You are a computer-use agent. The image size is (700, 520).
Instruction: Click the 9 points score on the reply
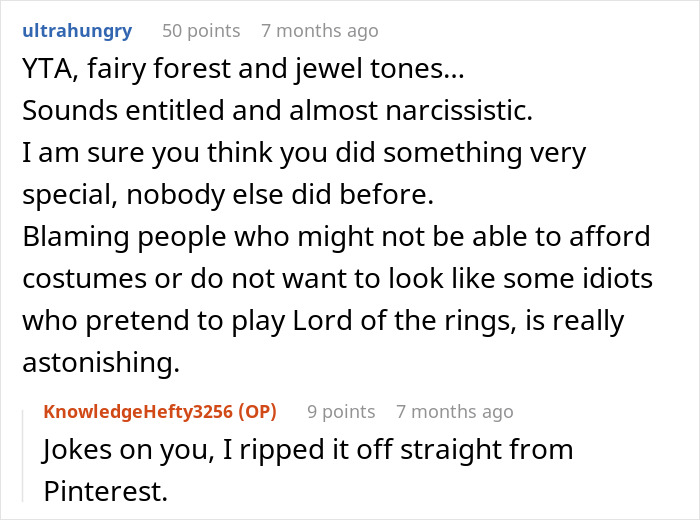click(x=341, y=411)
